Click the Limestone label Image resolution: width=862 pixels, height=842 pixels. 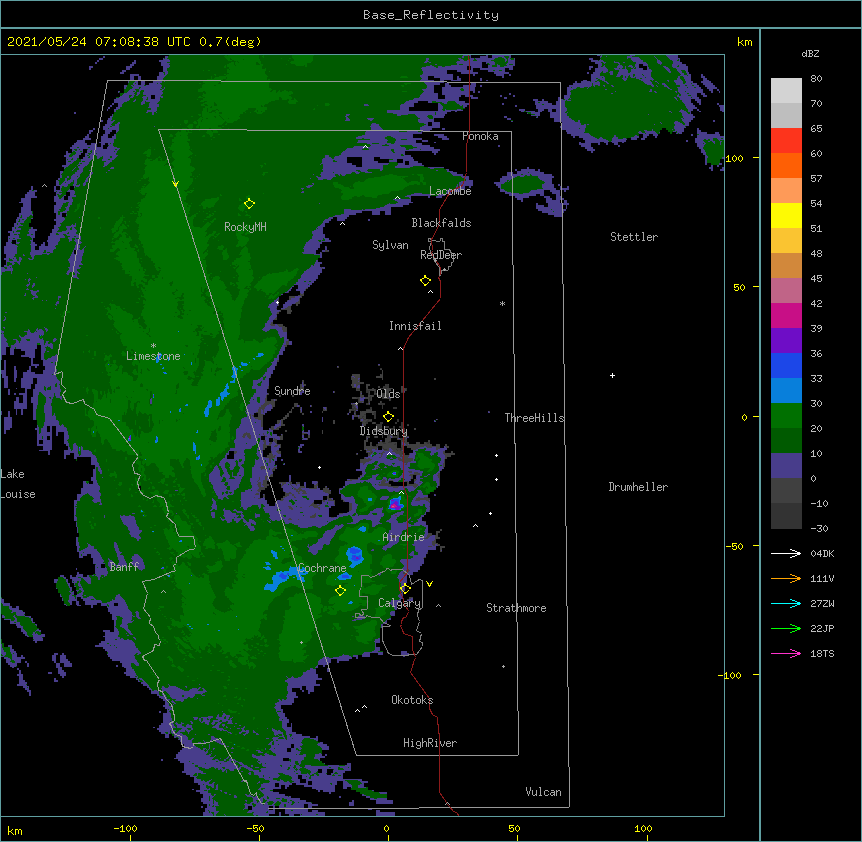pos(153,356)
